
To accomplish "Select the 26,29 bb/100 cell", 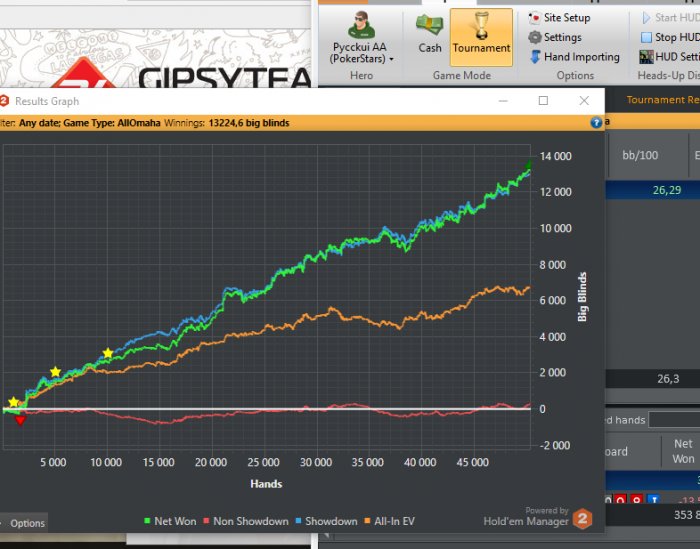I will click(667, 190).
